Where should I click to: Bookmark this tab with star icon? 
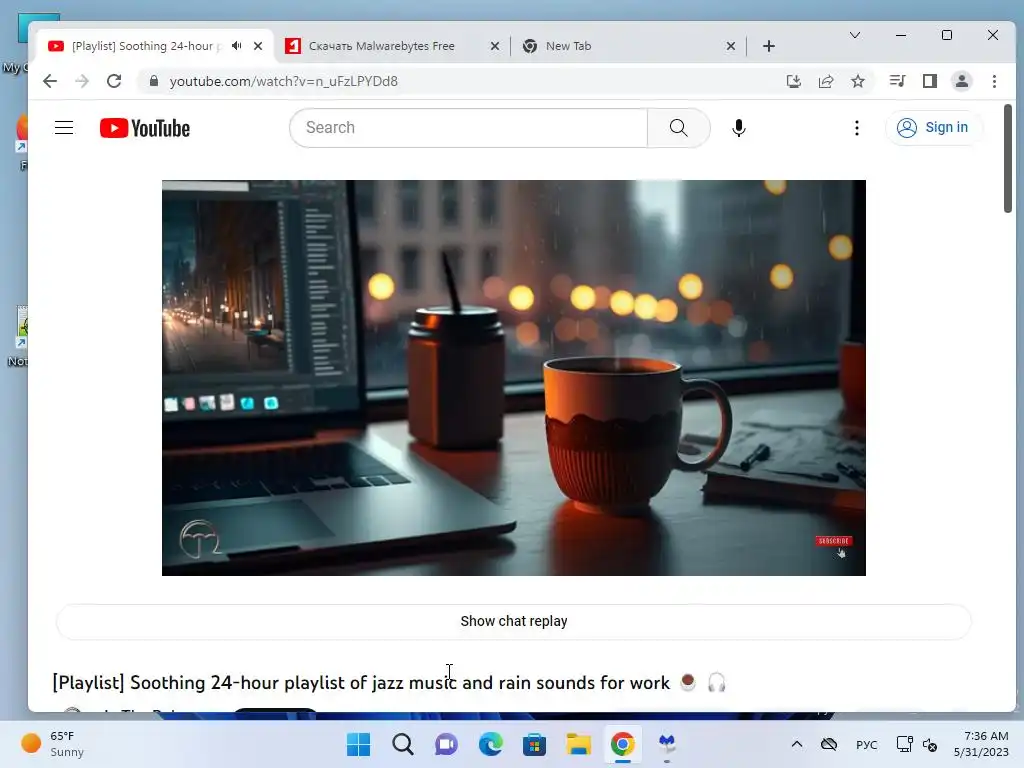click(x=857, y=81)
